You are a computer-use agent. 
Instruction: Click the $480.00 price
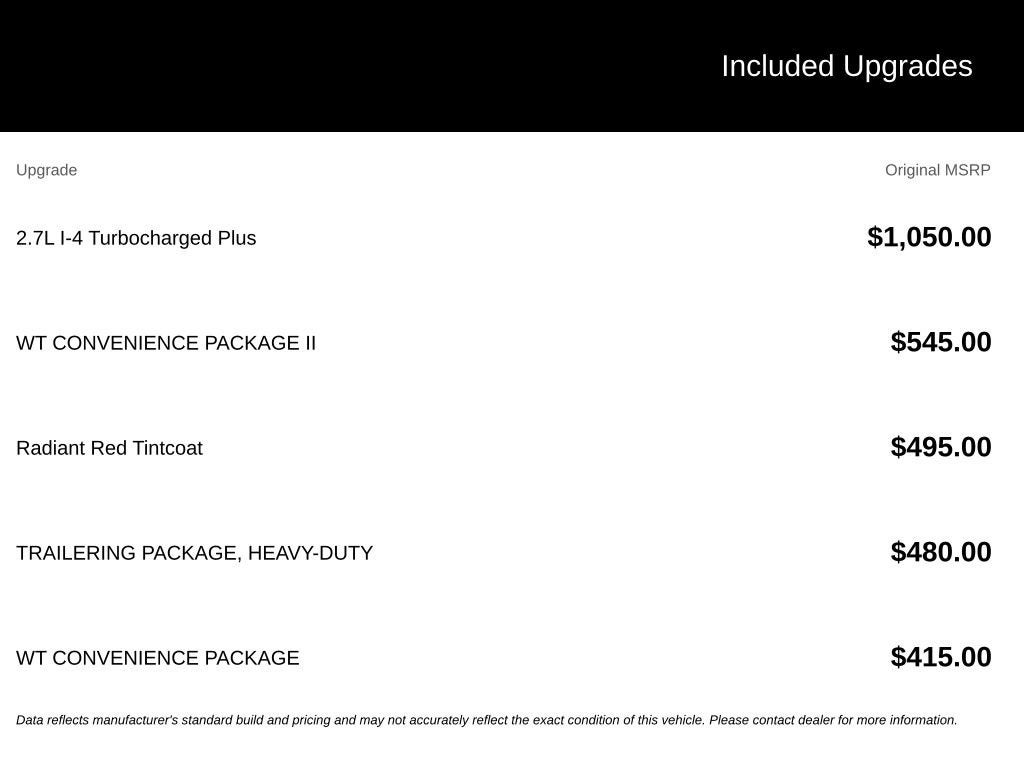coord(940,552)
